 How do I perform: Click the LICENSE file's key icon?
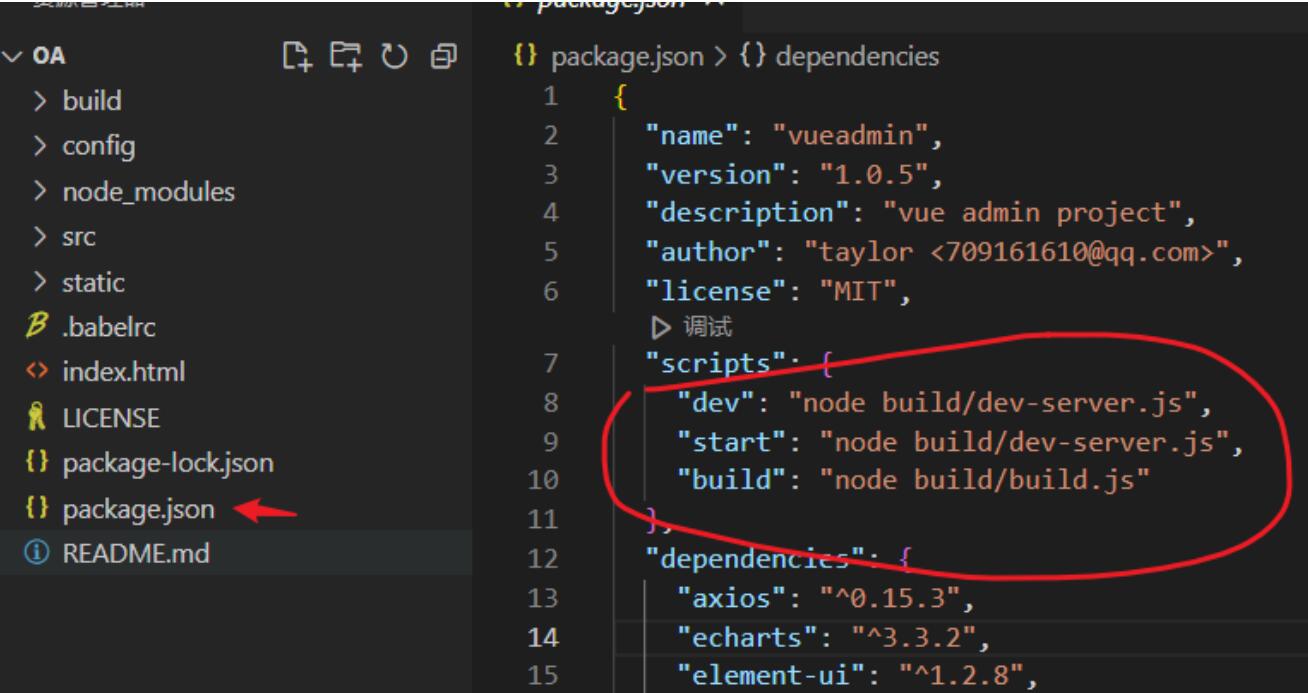pyautogui.click(x=31, y=418)
